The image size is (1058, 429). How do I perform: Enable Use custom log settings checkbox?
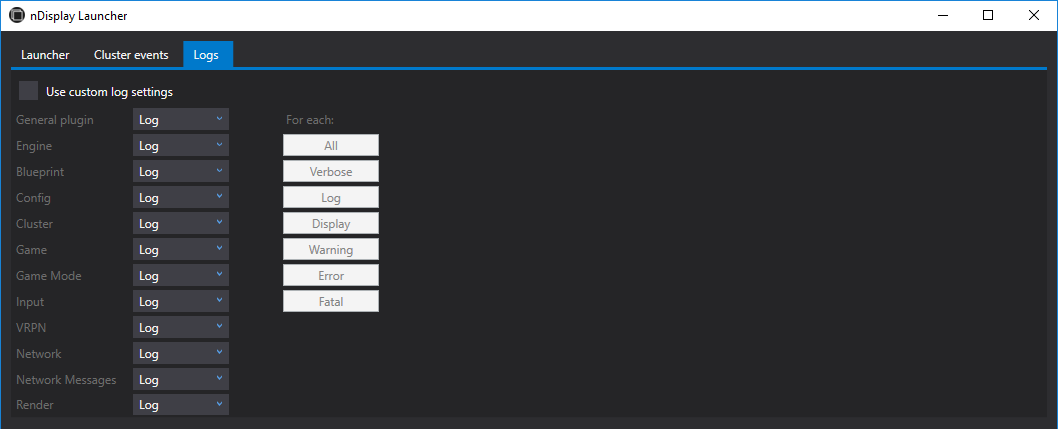tap(28, 91)
